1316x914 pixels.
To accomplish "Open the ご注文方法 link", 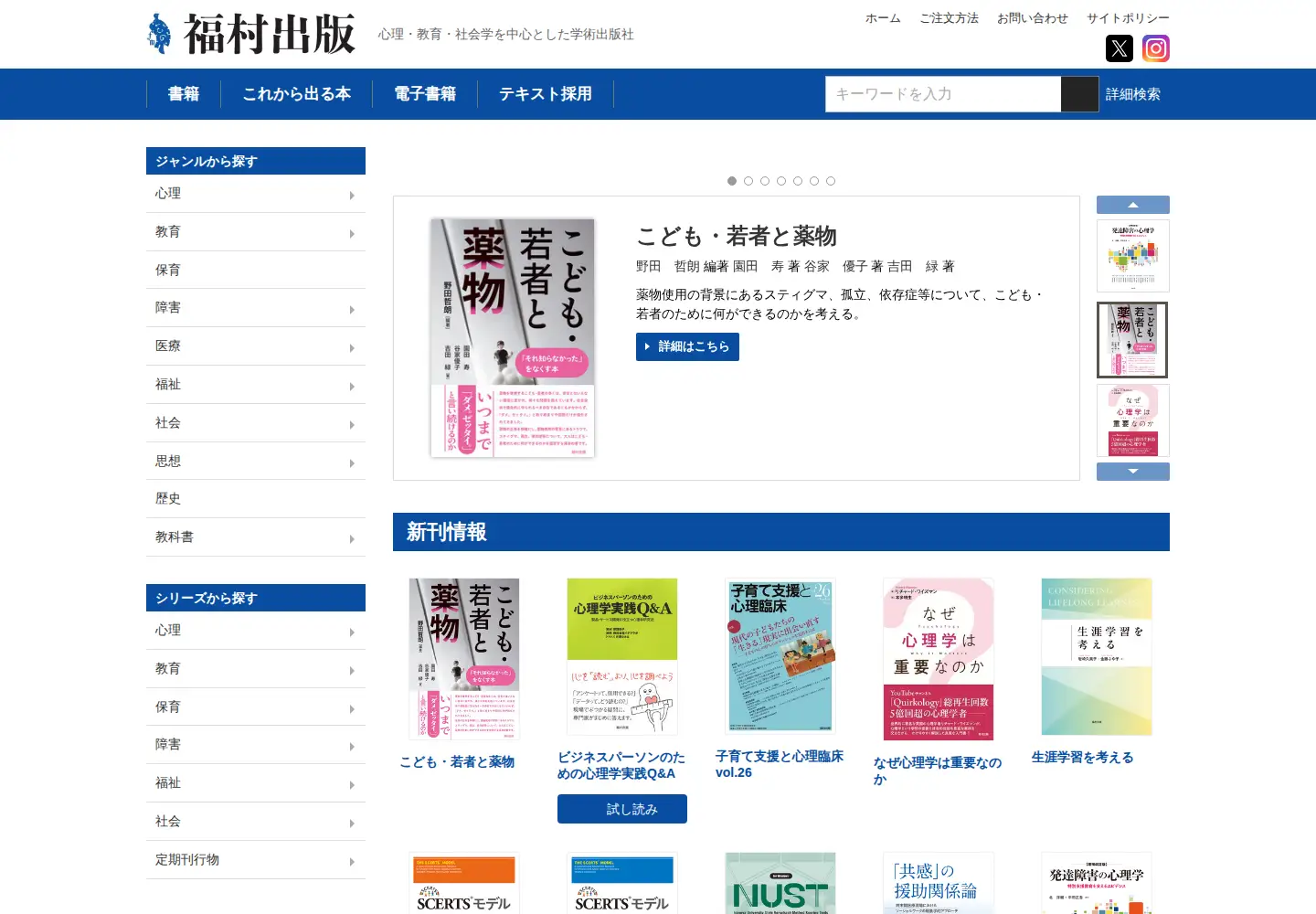I will (949, 18).
